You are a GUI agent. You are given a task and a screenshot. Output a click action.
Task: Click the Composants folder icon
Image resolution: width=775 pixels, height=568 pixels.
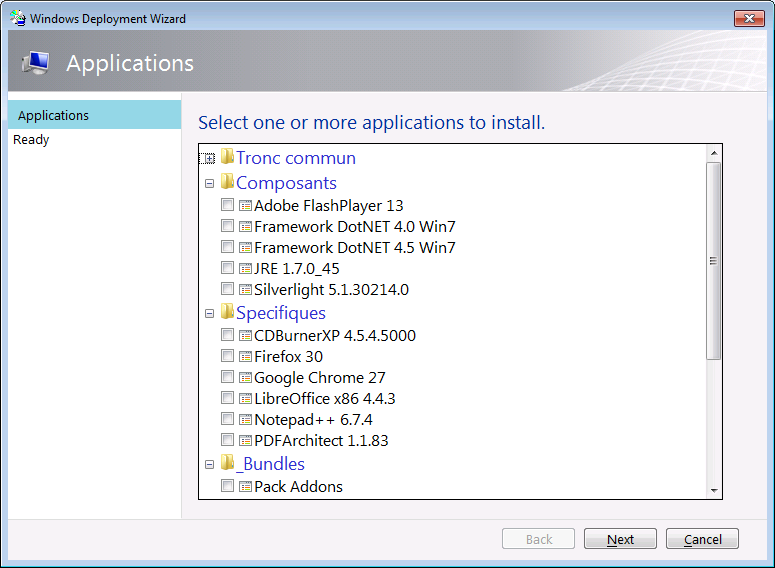click(x=227, y=182)
